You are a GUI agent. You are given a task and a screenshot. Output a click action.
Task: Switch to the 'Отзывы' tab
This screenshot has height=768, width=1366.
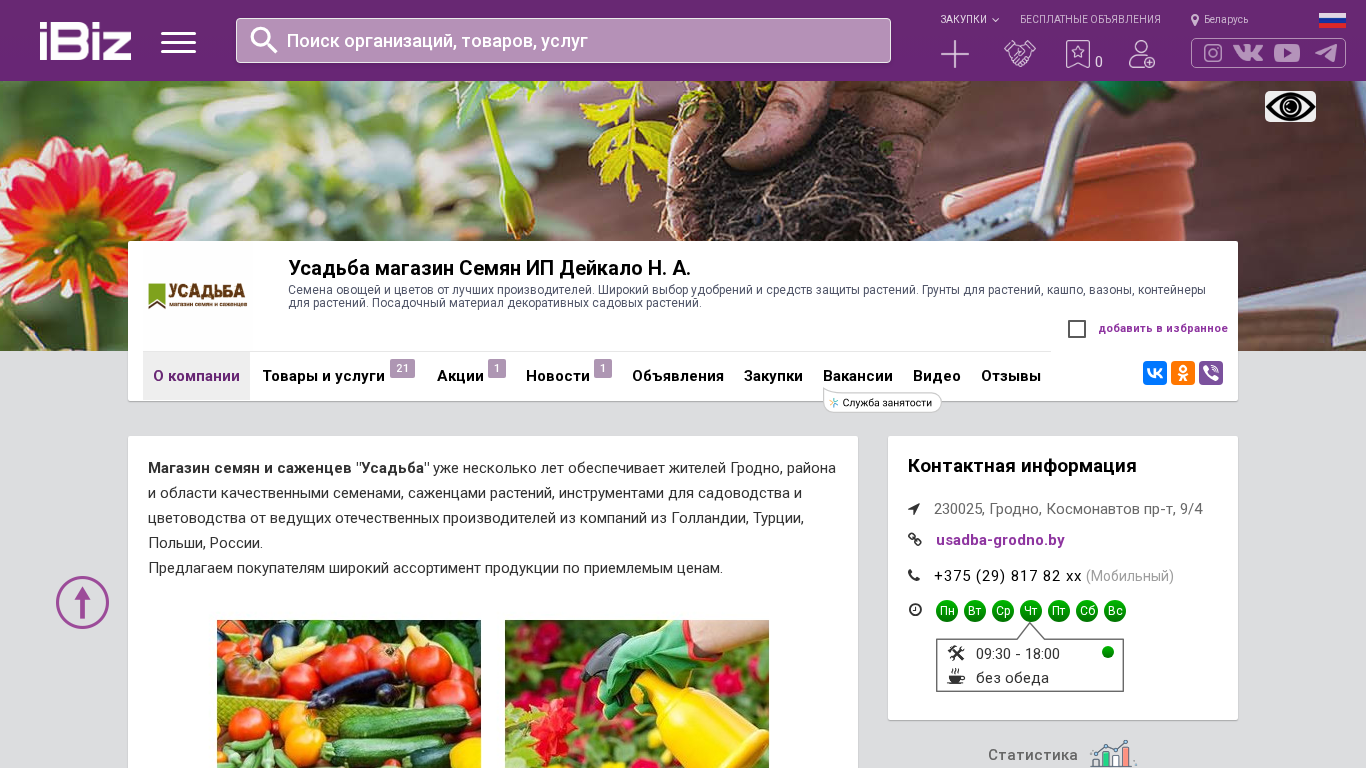[x=1011, y=376]
